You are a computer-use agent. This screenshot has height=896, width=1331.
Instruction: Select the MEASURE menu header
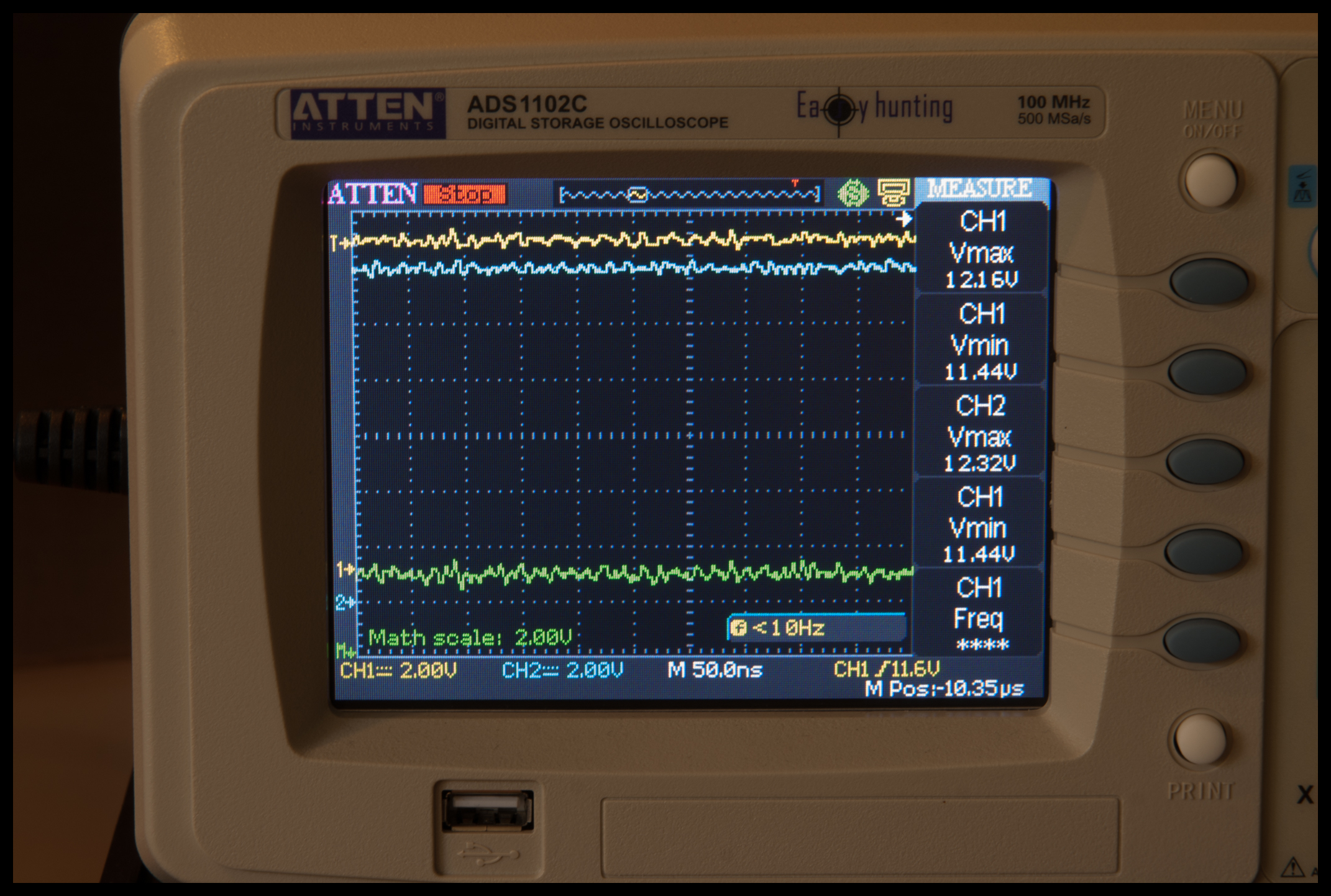(x=980, y=189)
